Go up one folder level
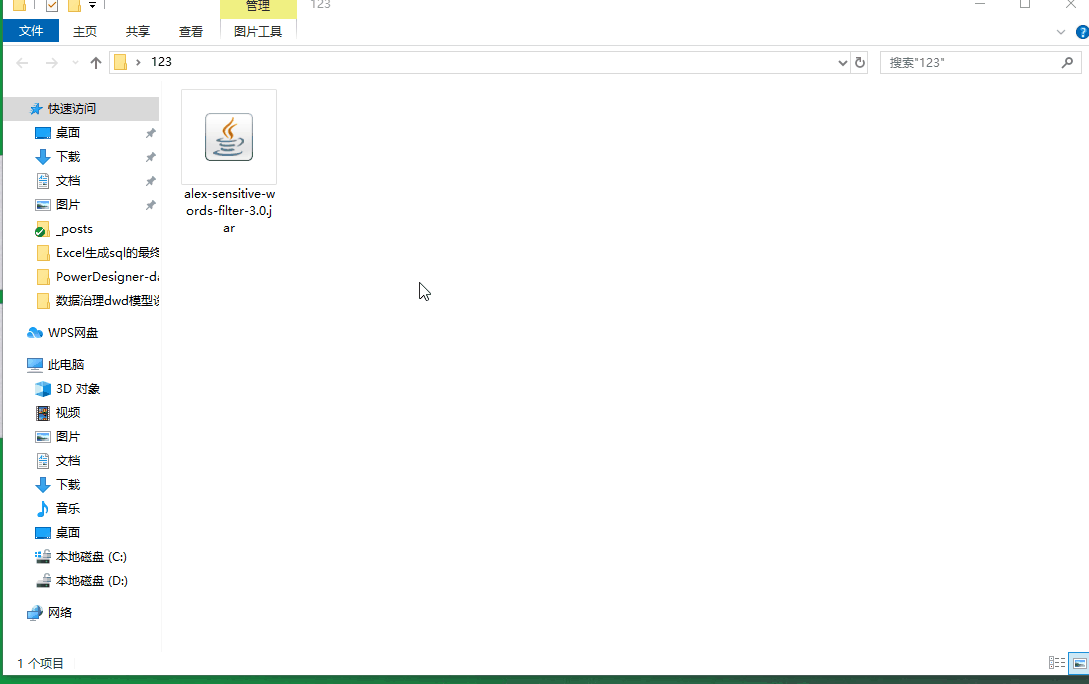Viewport: 1089px width, 684px height. [96, 62]
